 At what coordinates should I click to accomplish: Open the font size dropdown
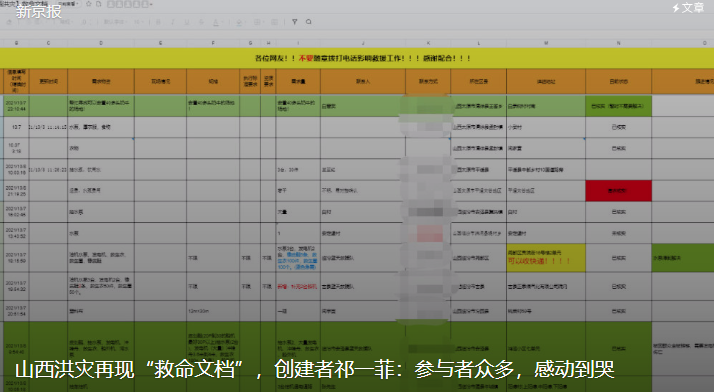138,22
